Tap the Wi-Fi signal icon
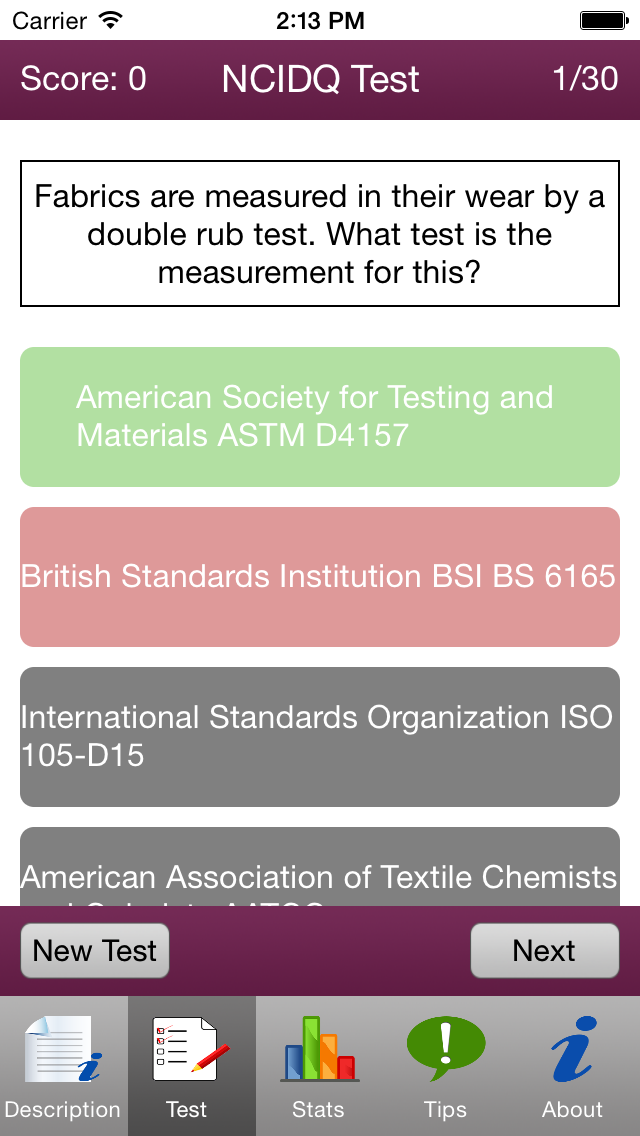The height and width of the screenshot is (1136, 640). click(110, 20)
